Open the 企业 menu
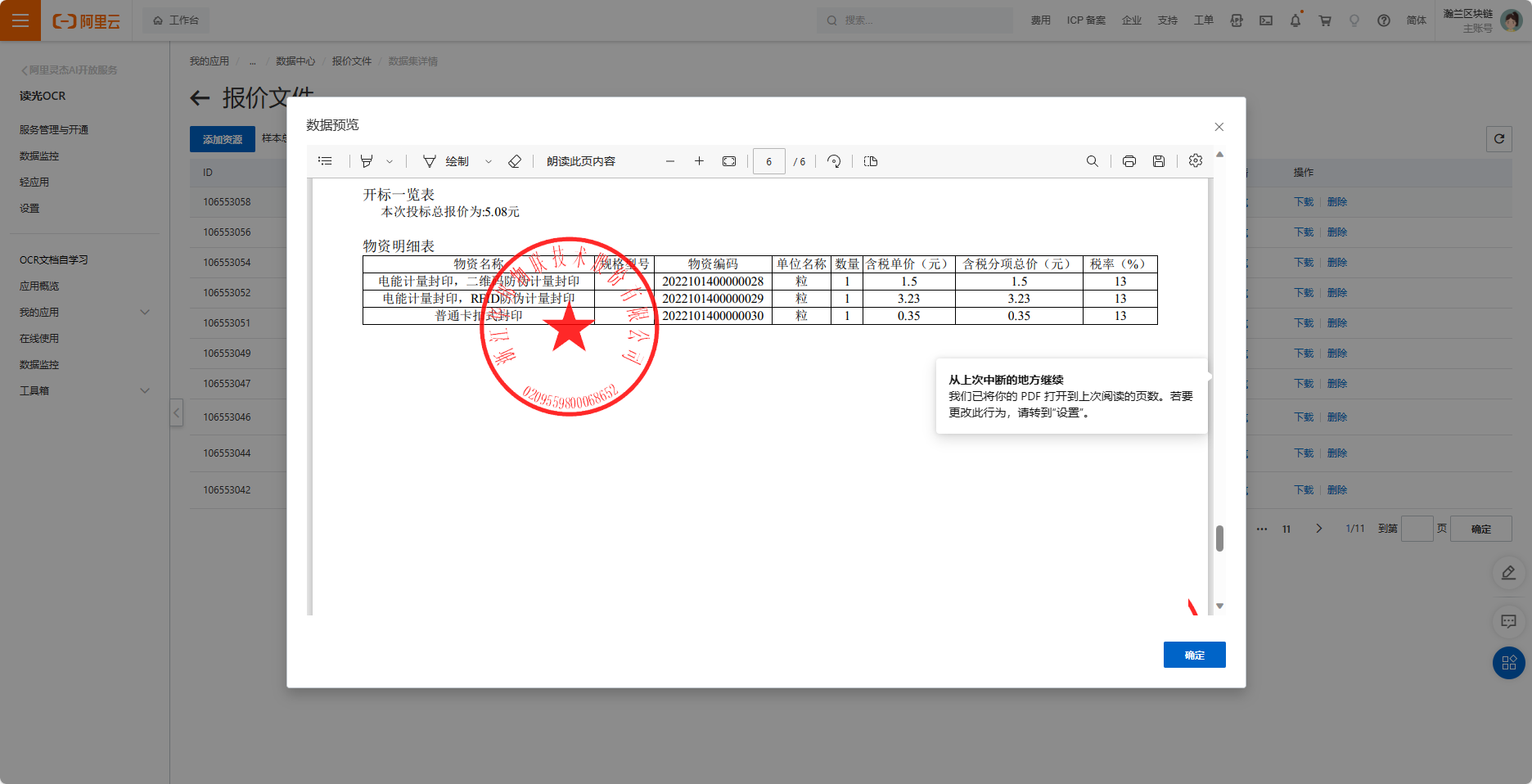Image resolution: width=1532 pixels, height=784 pixels. coord(1132,20)
